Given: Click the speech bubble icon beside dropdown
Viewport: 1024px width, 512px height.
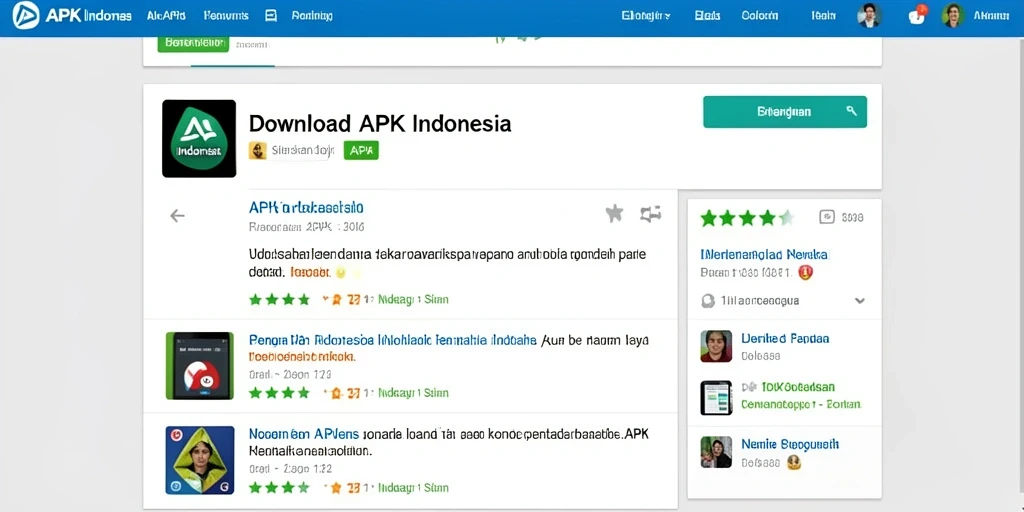Looking at the screenshot, I should click(707, 301).
